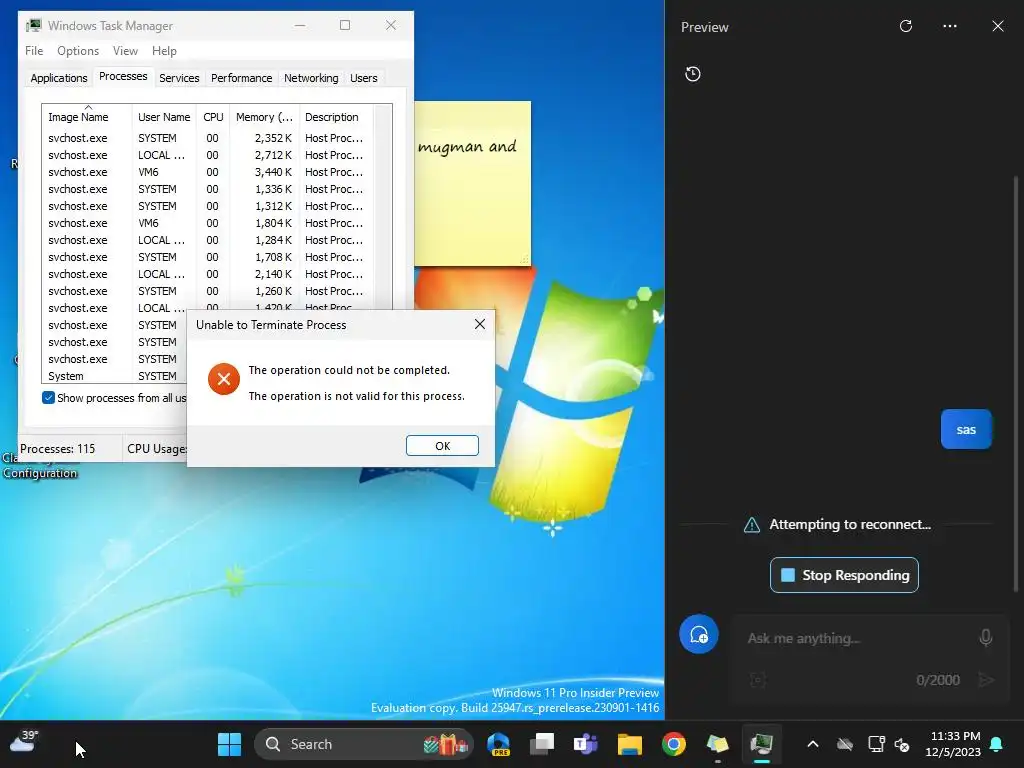The width and height of the screenshot is (1024, 768).
Task: Start a new topic with chat icon
Action: pyautogui.click(x=699, y=634)
